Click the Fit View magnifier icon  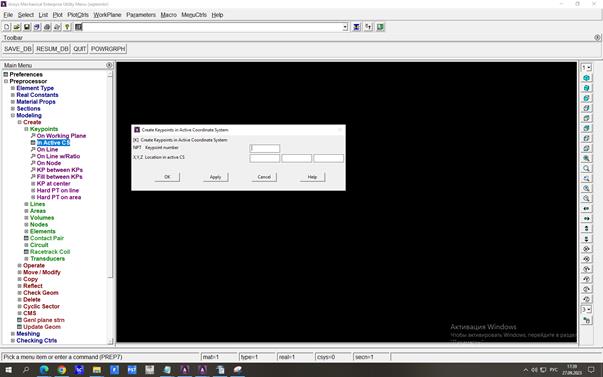click(x=586, y=158)
